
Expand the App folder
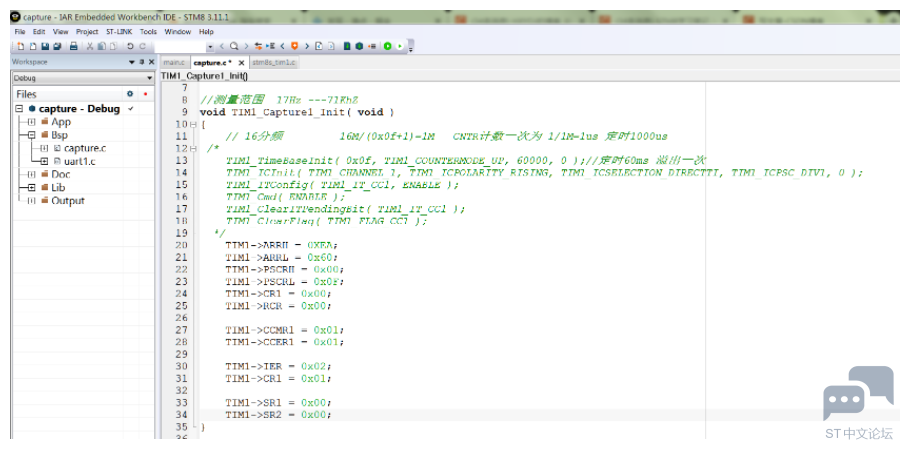pos(32,122)
